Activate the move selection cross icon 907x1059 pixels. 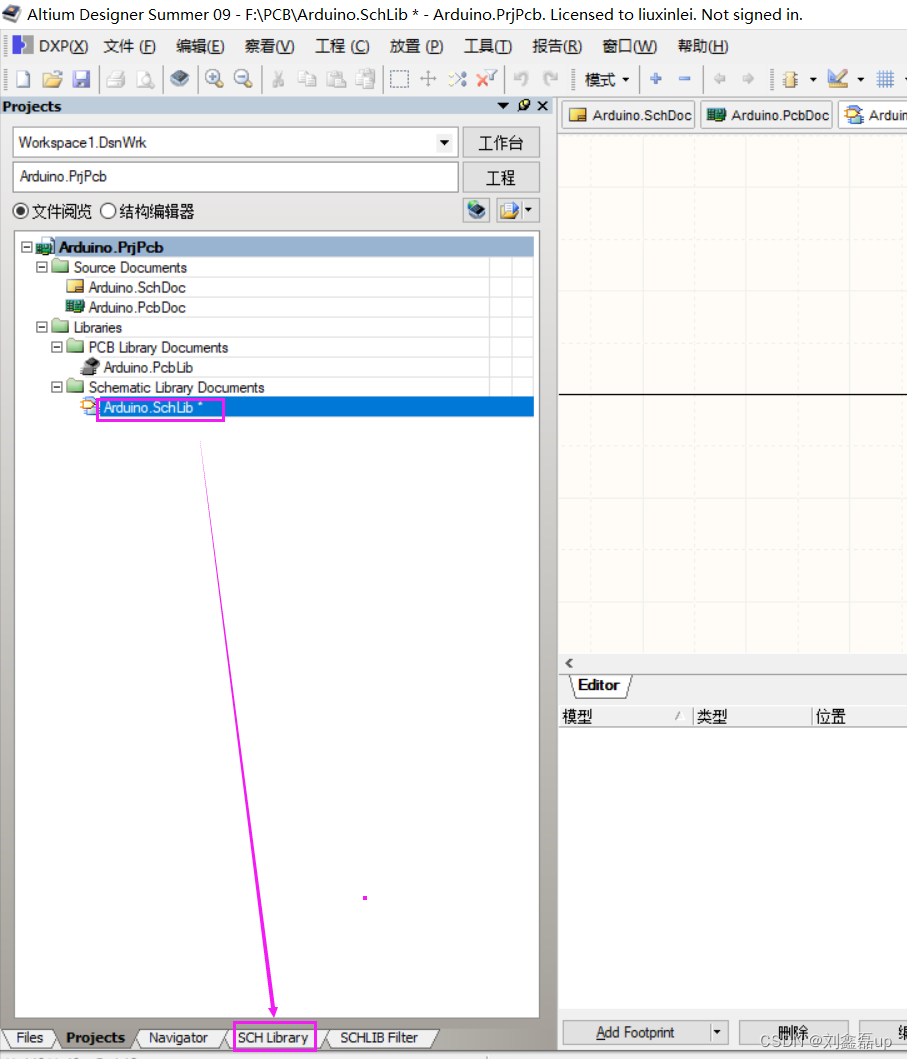point(428,79)
